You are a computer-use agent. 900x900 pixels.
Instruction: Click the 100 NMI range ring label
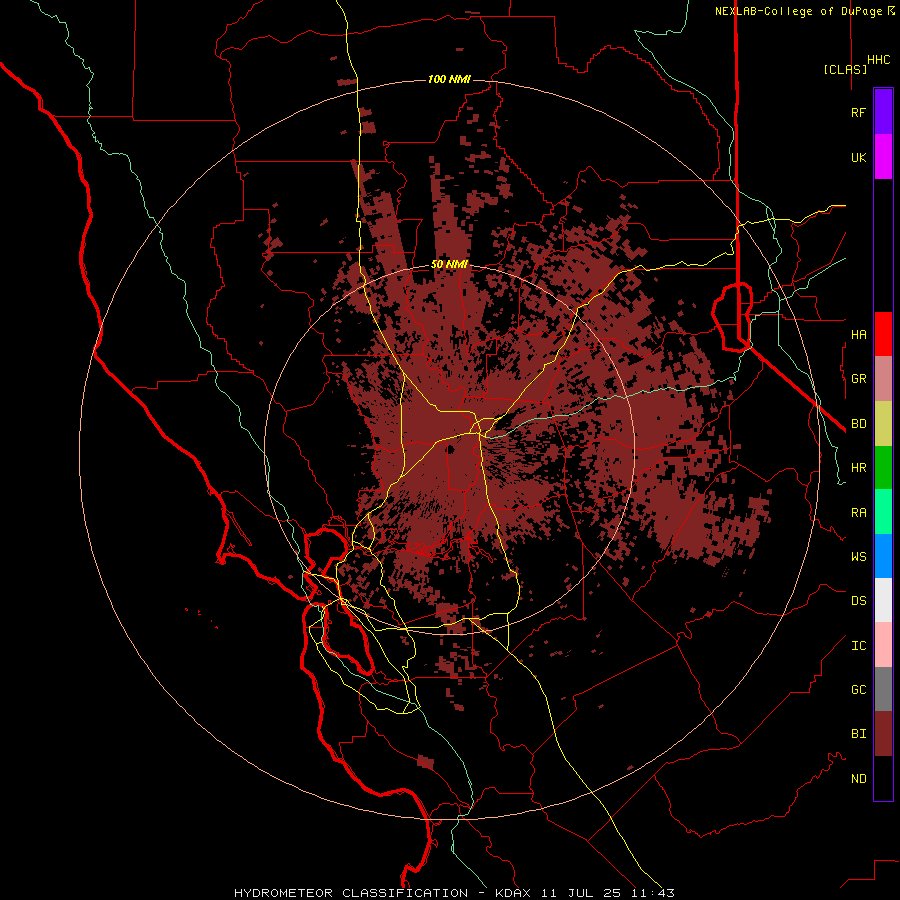click(449, 79)
